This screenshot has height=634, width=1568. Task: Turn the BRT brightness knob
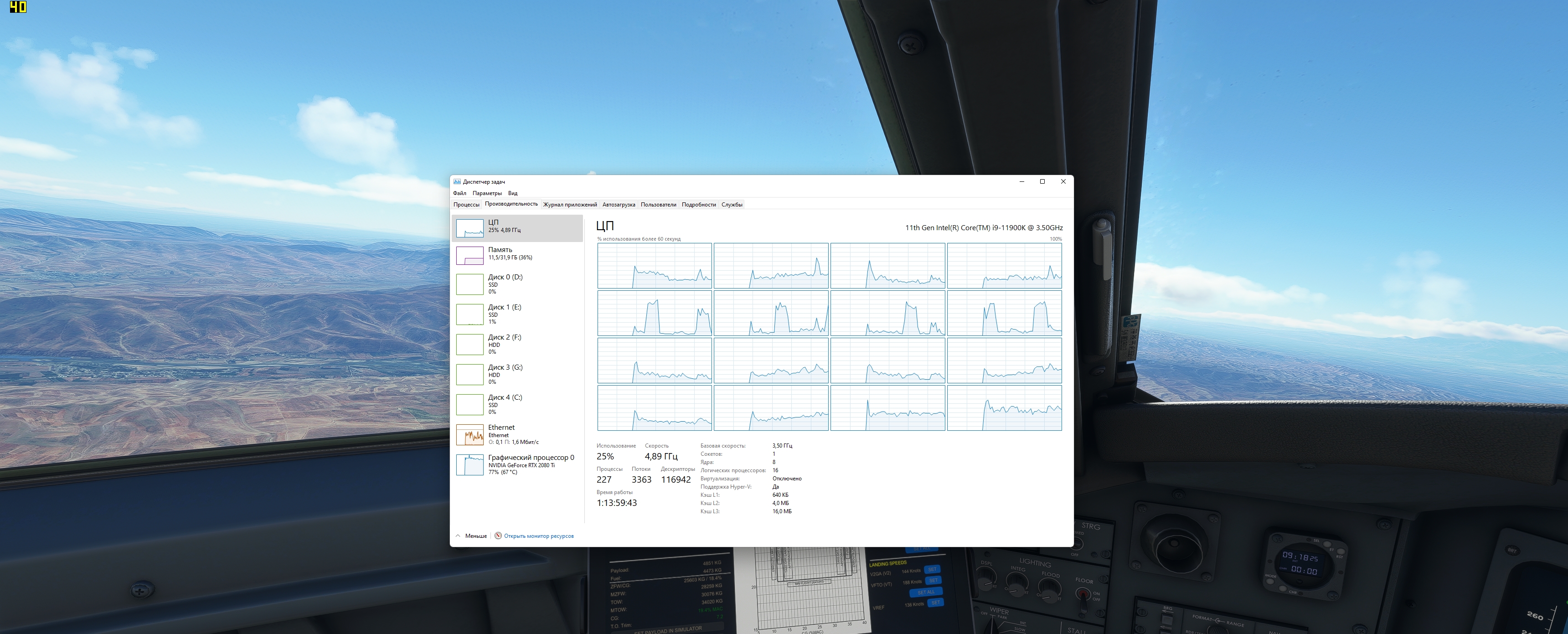1512,551
